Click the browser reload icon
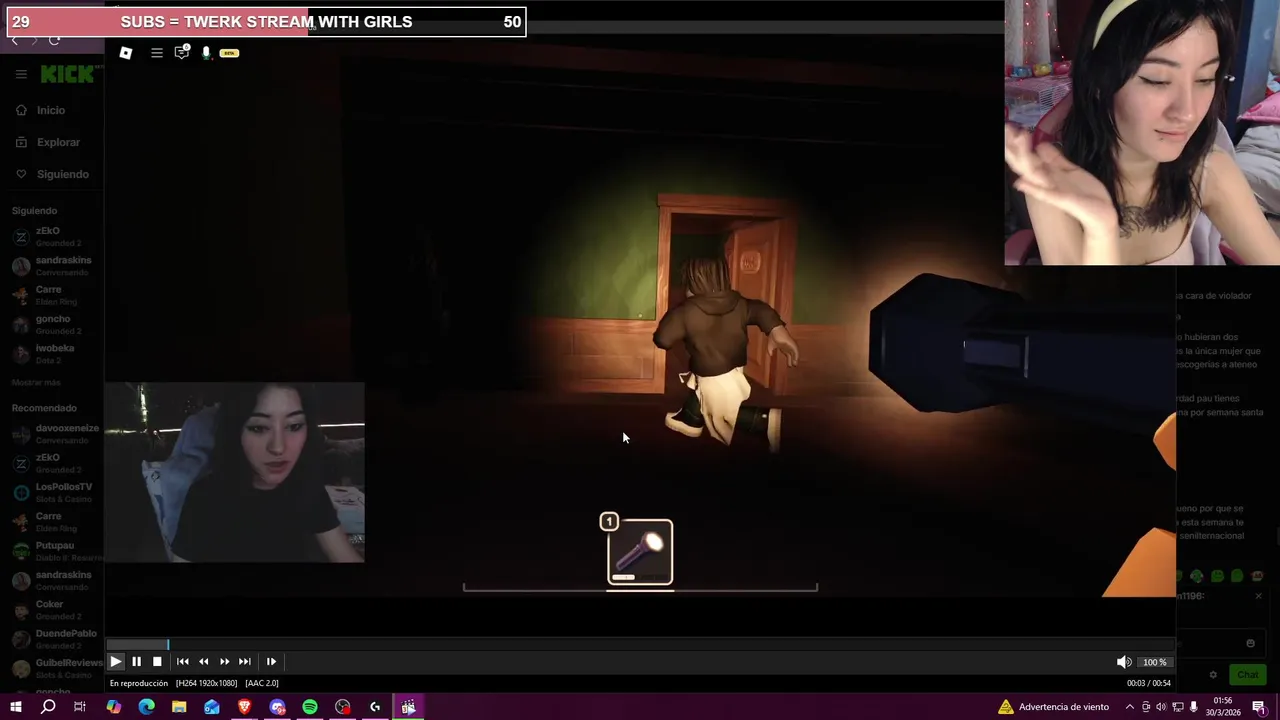Image resolution: width=1280 pixels, height=720 pixels. (x=54, y=40)
